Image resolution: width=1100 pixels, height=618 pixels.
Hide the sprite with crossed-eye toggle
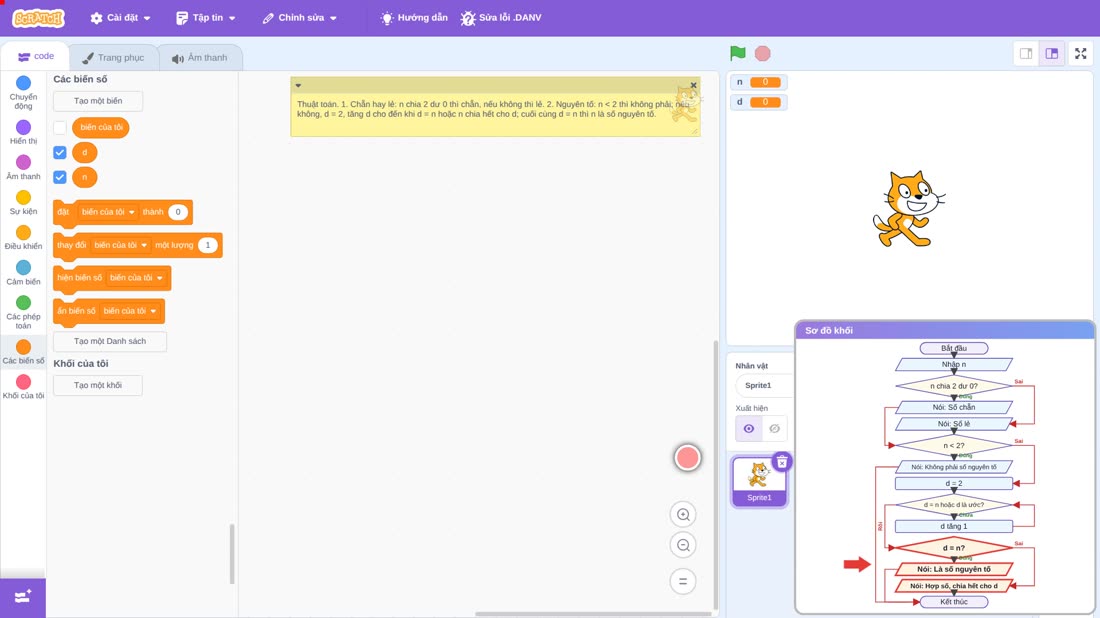774,429
